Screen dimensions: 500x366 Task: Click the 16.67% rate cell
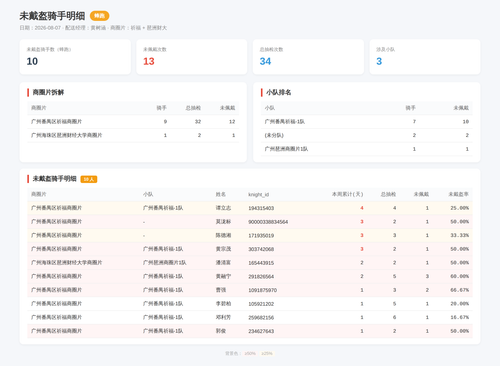460,317
